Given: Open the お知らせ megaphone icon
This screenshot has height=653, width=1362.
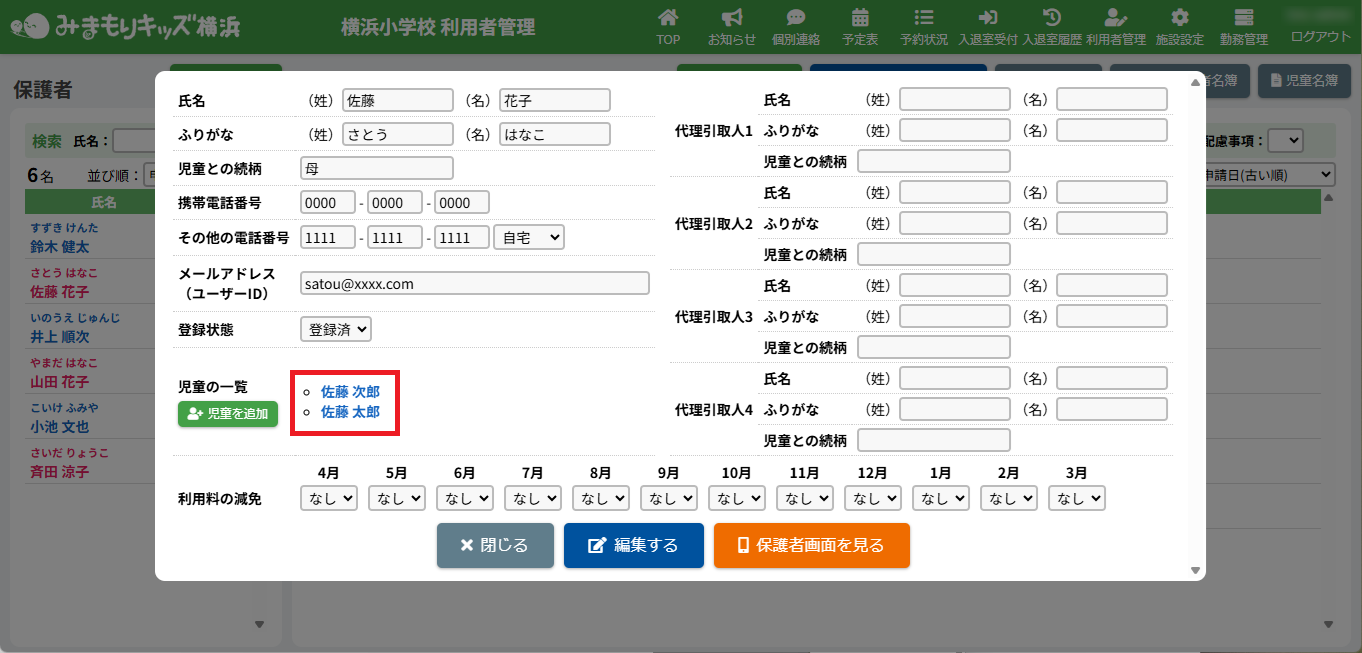Looking at the screenshot, I should [731, 18].
